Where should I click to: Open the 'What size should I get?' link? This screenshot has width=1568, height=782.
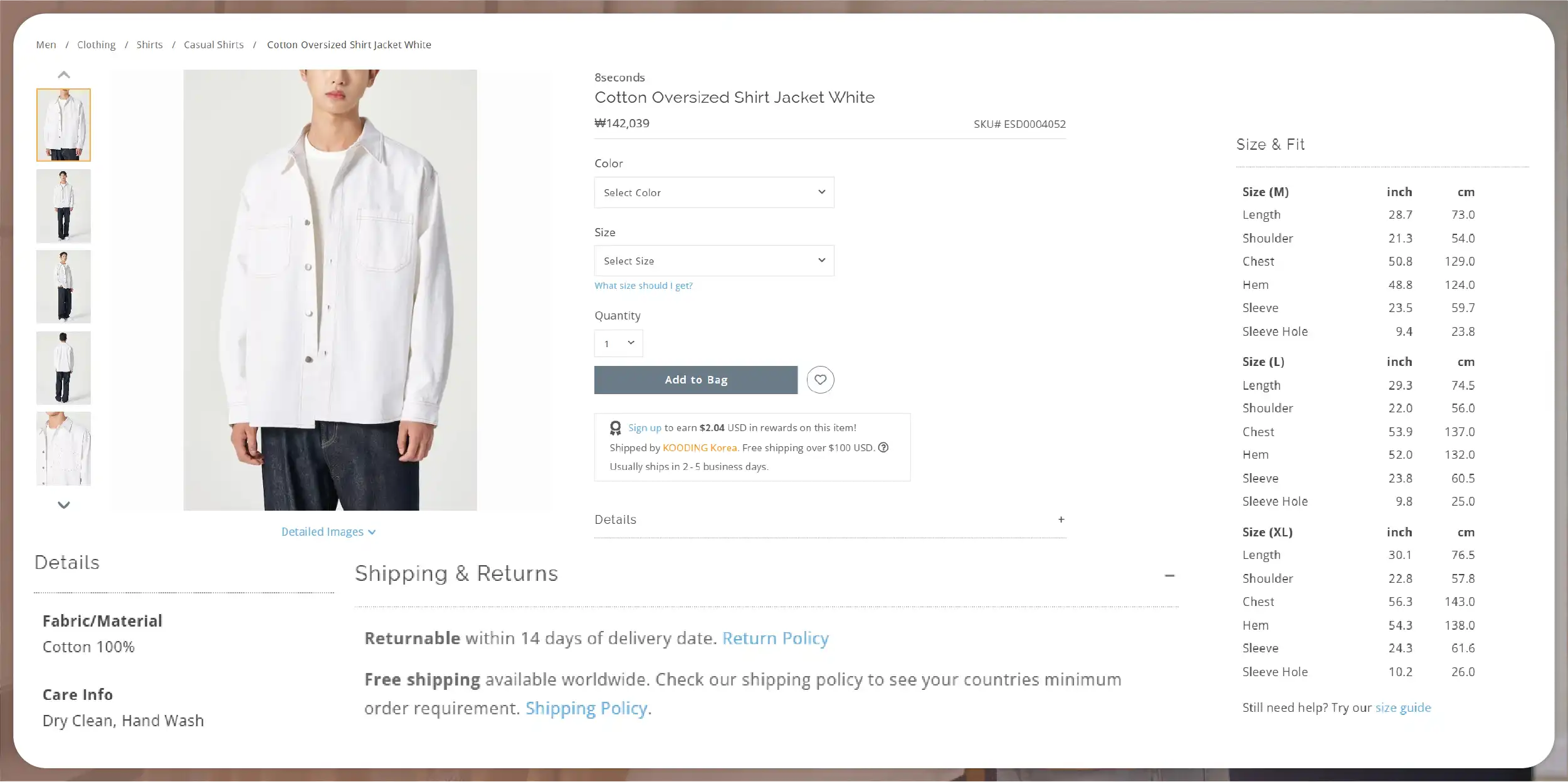click(643, 286)
